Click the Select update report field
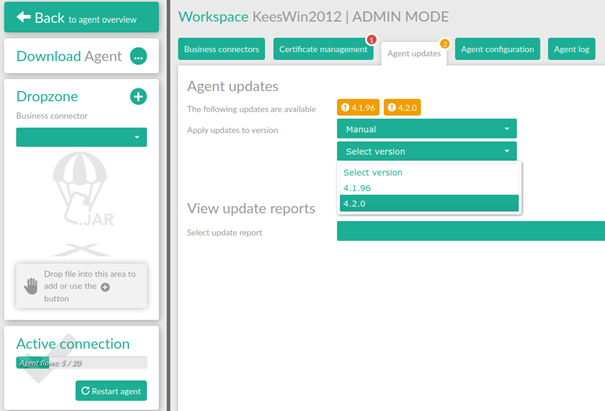605x411 pixels. tap(470, 232)
